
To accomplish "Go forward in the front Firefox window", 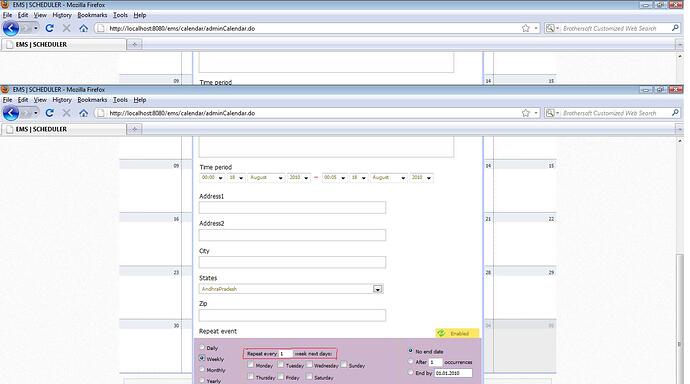I will [26, 113].
